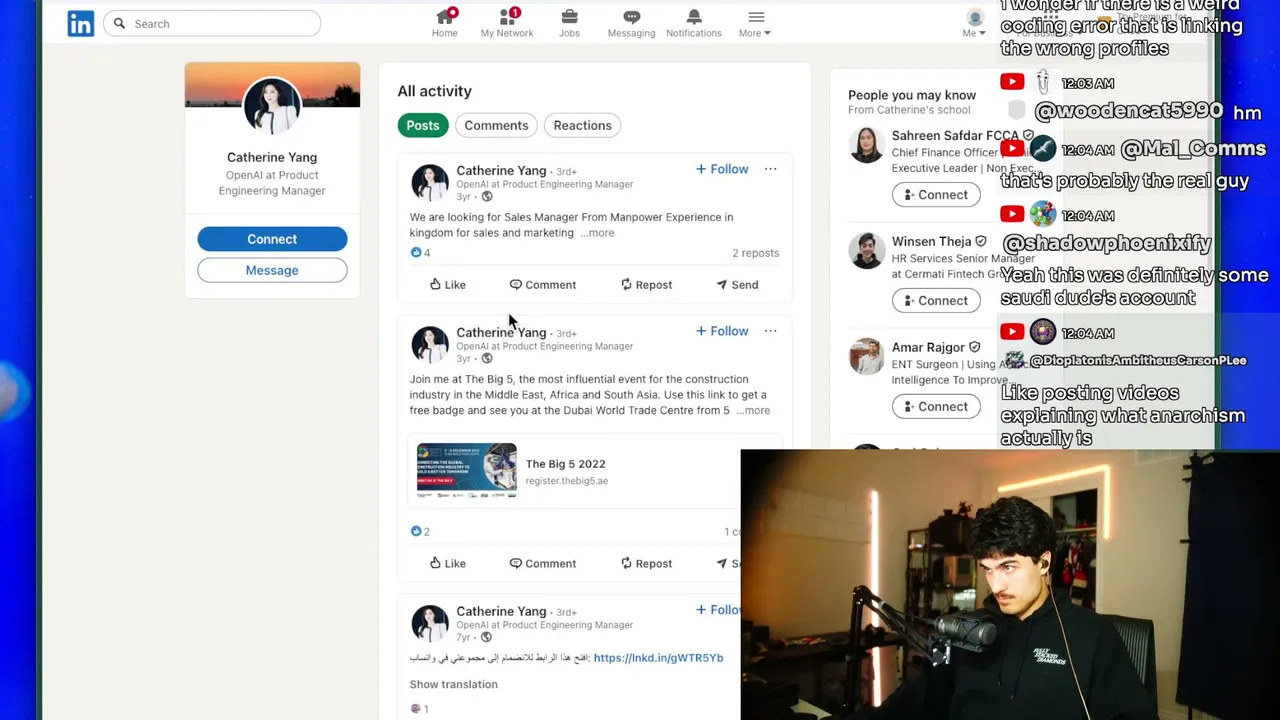Expand the Sales Manager post with more
The image size is (1280, 720).
point(598,233)
